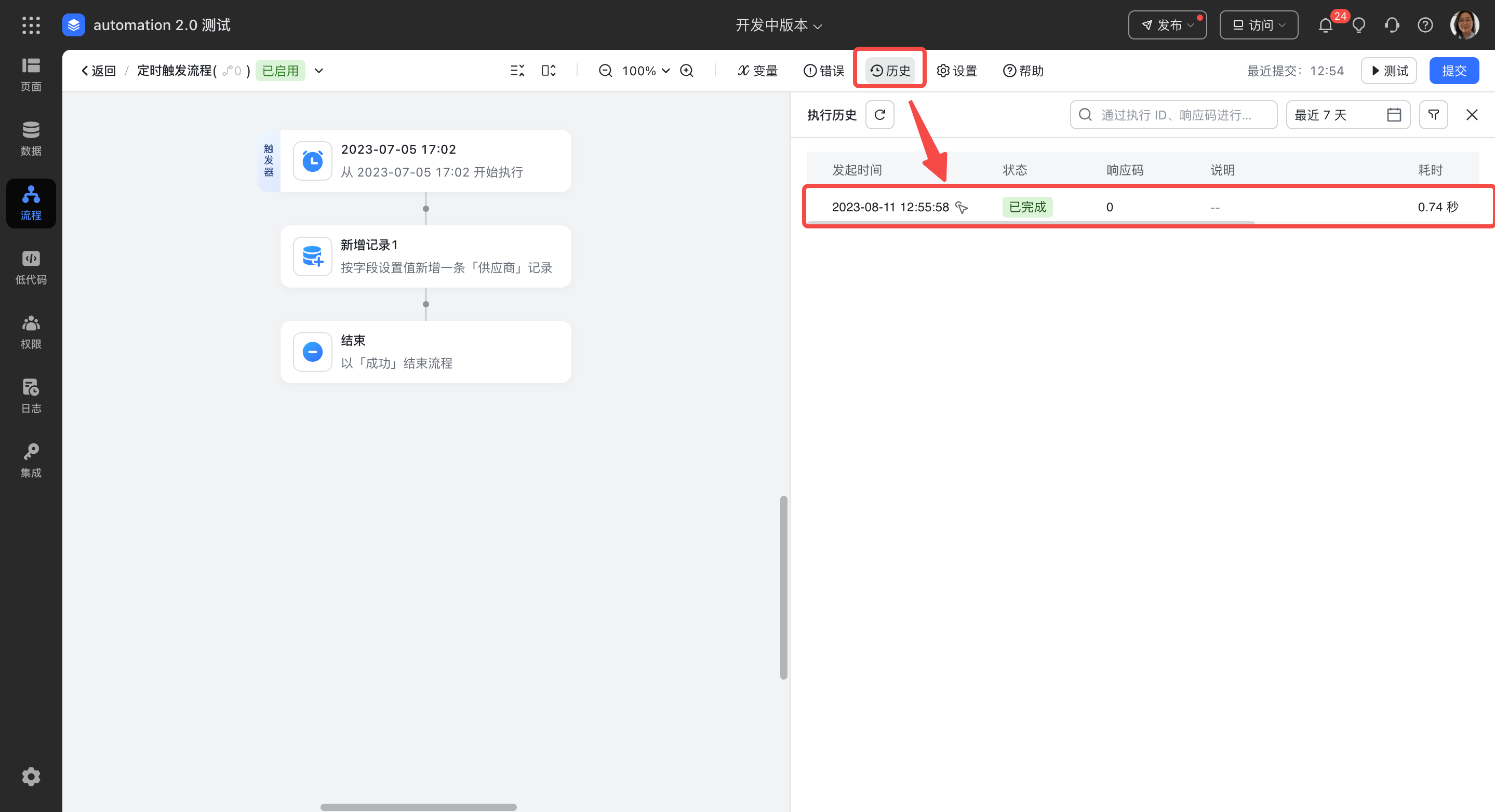
Task: Close the execution history panel
Action: click(1472, 115)
